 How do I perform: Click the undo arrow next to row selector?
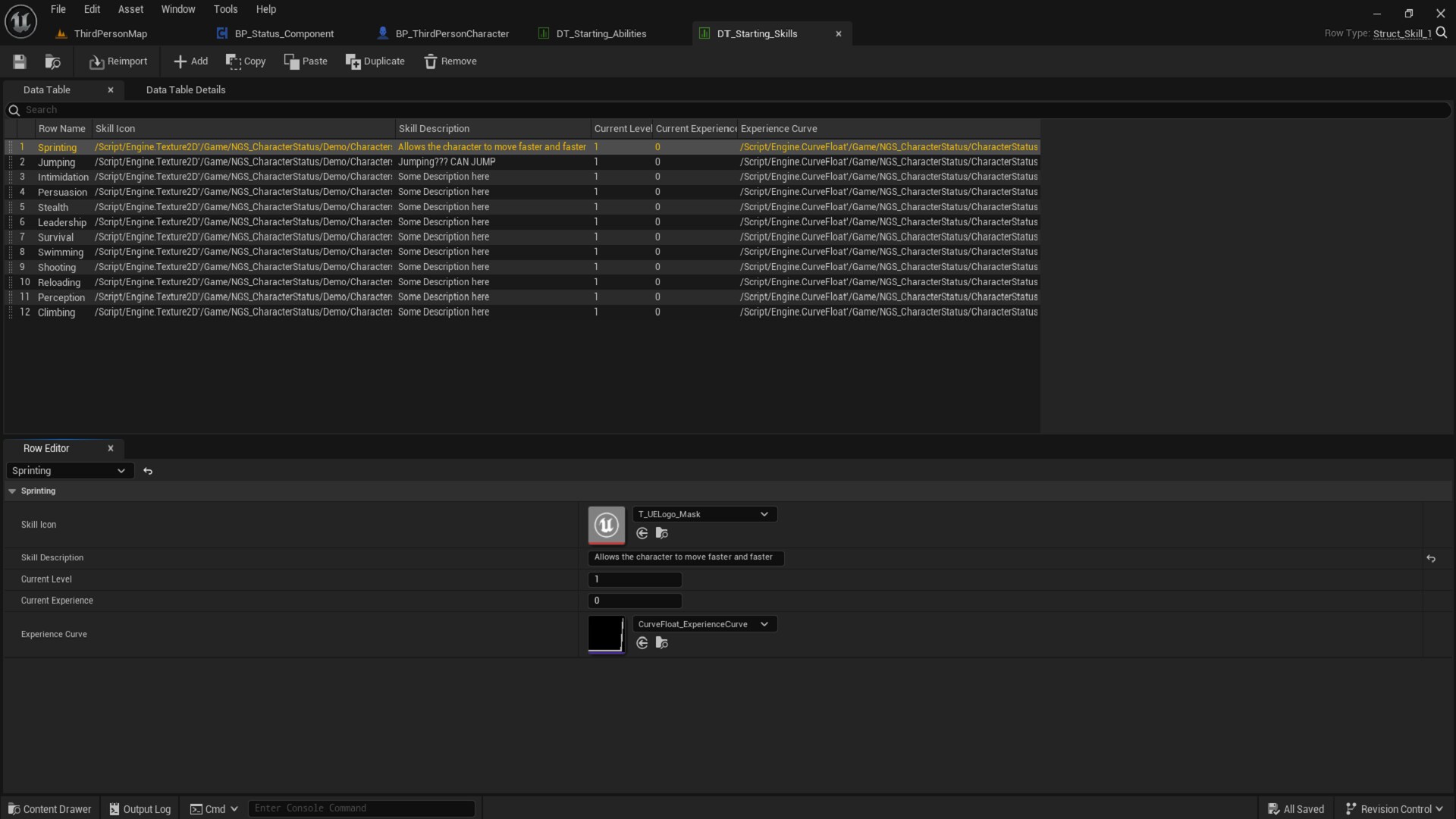coord(147,471)
